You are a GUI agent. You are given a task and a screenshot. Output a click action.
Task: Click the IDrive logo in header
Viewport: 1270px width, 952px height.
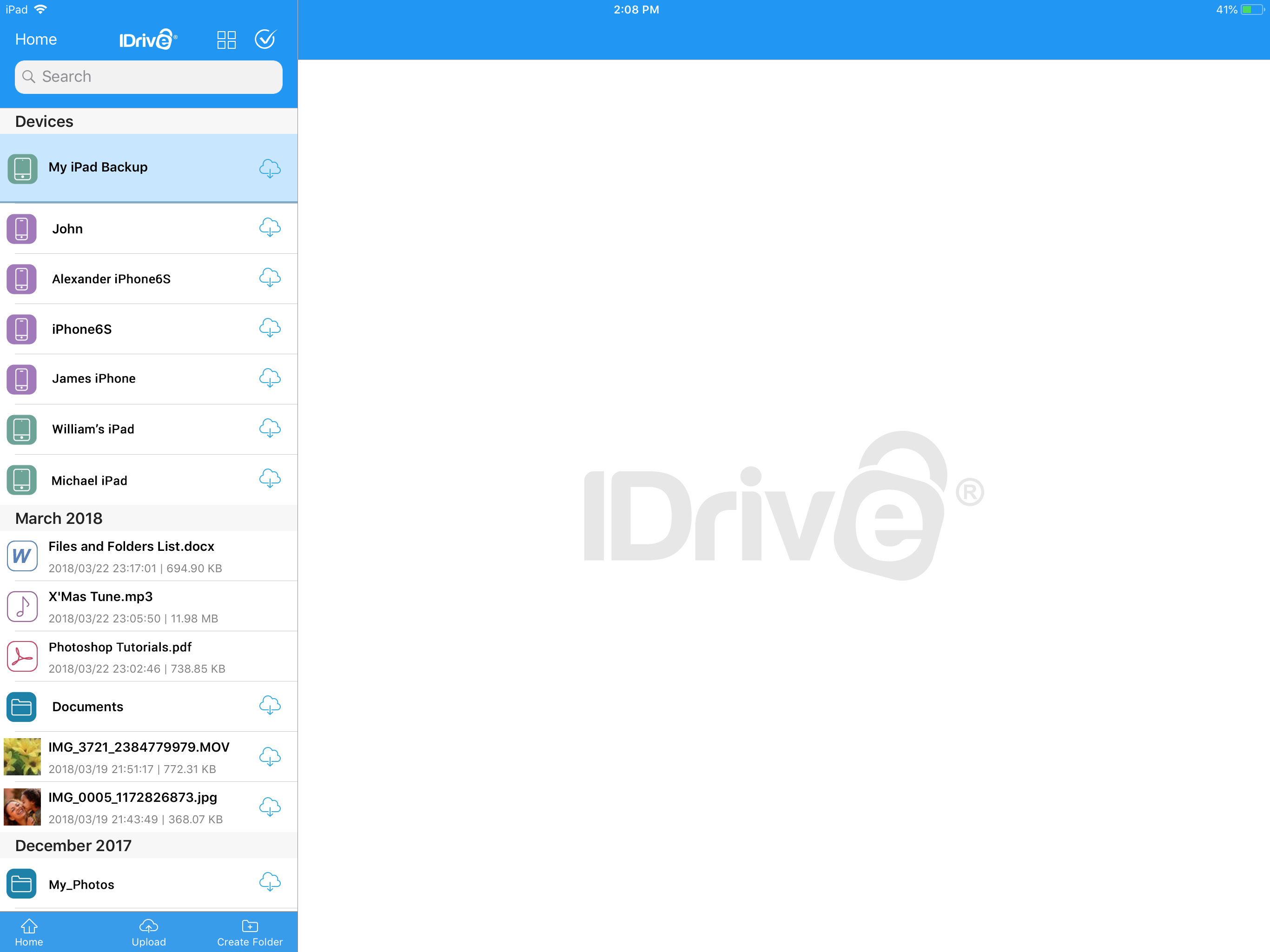pyautogui.click(x=148, y=40)
